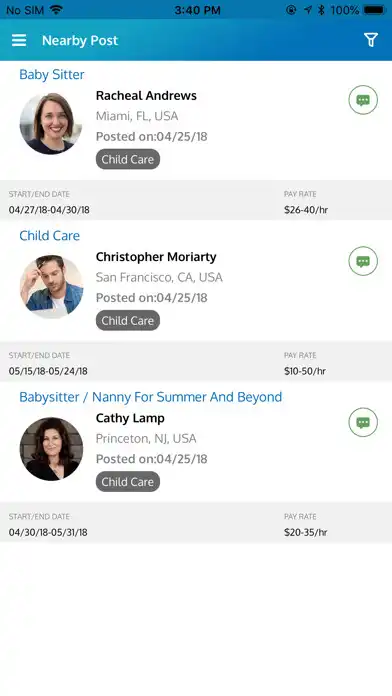Message Christopher Moriarty via chat icon
Viewport: 392px width, 696px height.
(363, 261)
